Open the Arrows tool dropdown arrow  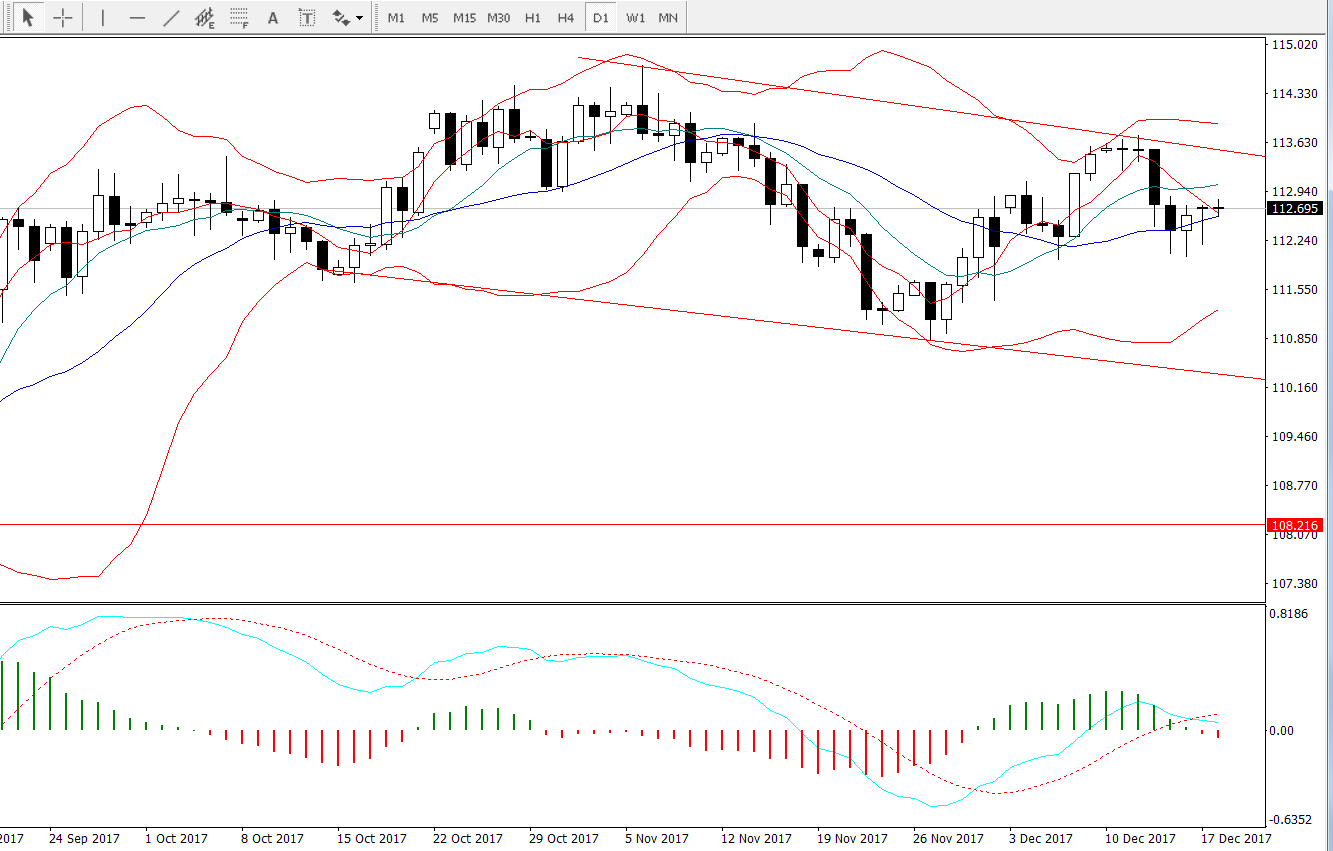click(360, 18)
